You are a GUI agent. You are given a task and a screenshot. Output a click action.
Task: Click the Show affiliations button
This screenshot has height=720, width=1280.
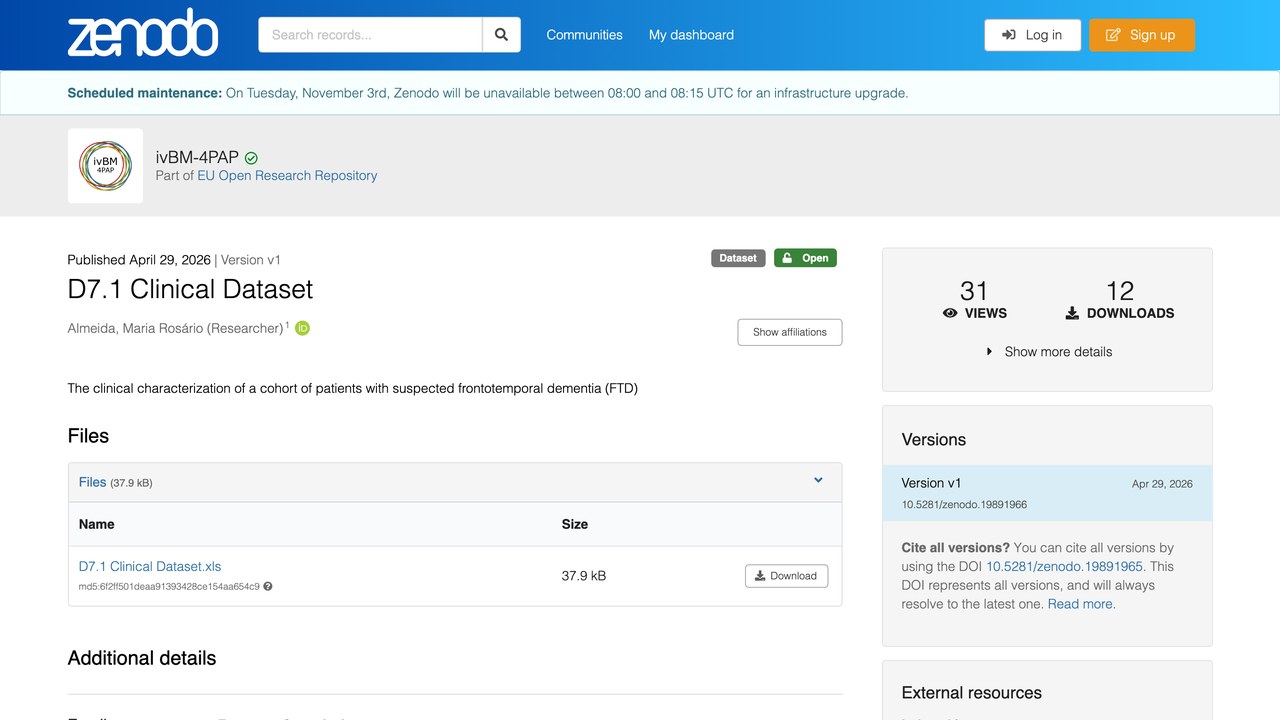(790, 332)
